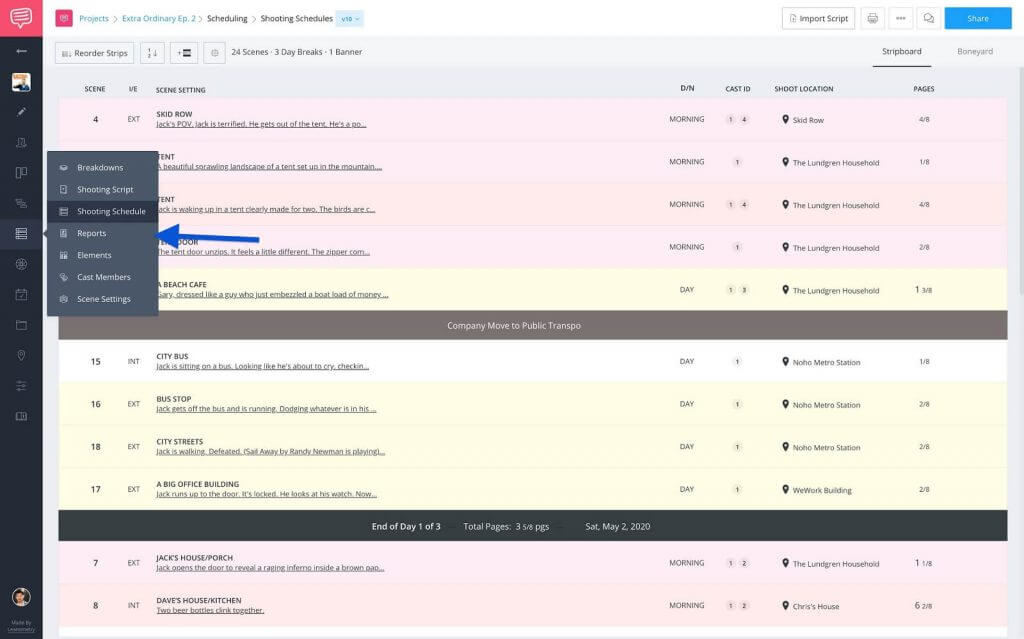Go to Projects in the breadcrumb
This screenshot has height=639, width=1024.
click(x=94, y=18)
